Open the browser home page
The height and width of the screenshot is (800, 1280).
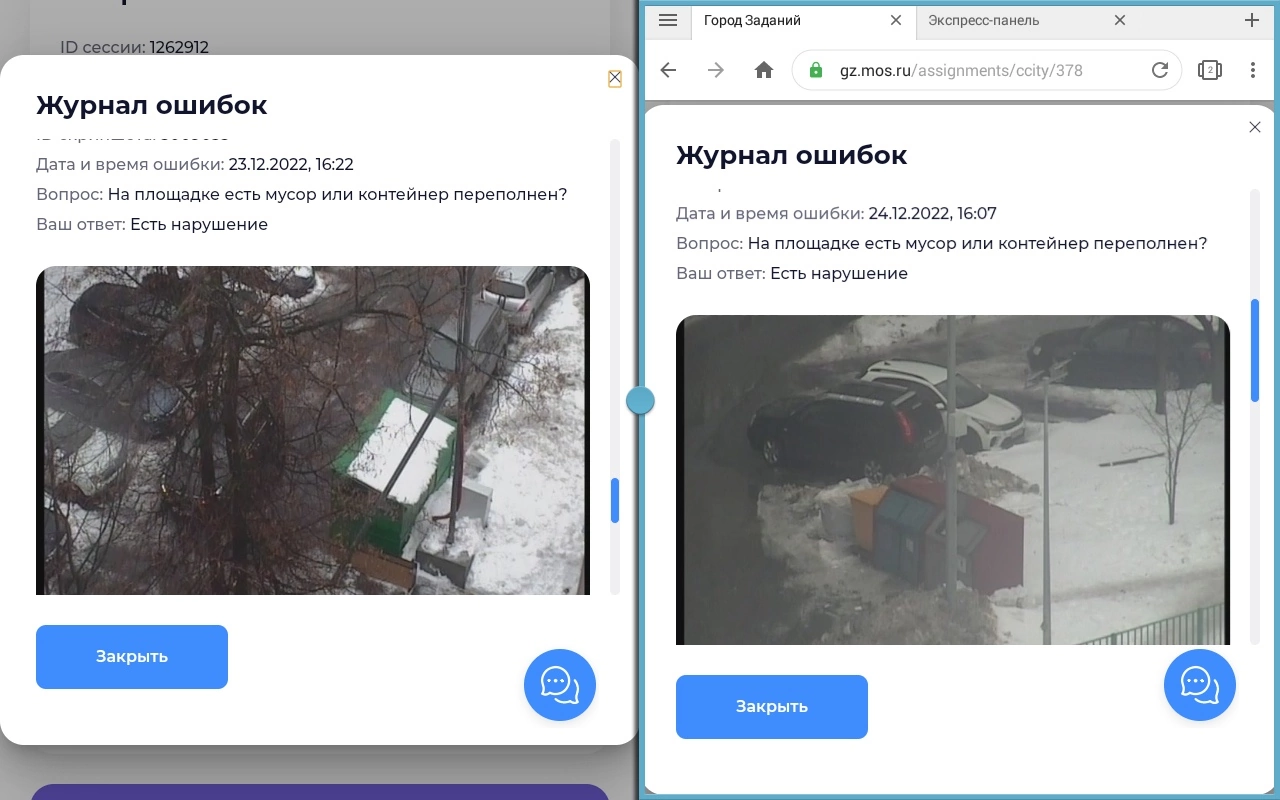[x=764, y=70]
